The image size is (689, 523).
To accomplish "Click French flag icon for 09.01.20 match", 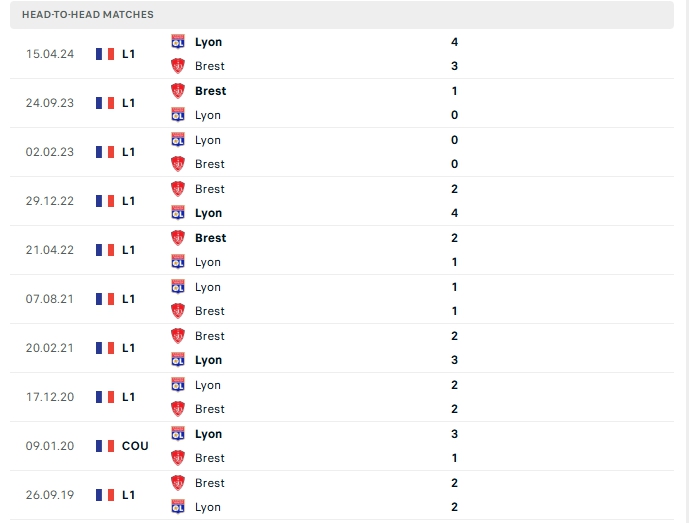I will 105,446.
